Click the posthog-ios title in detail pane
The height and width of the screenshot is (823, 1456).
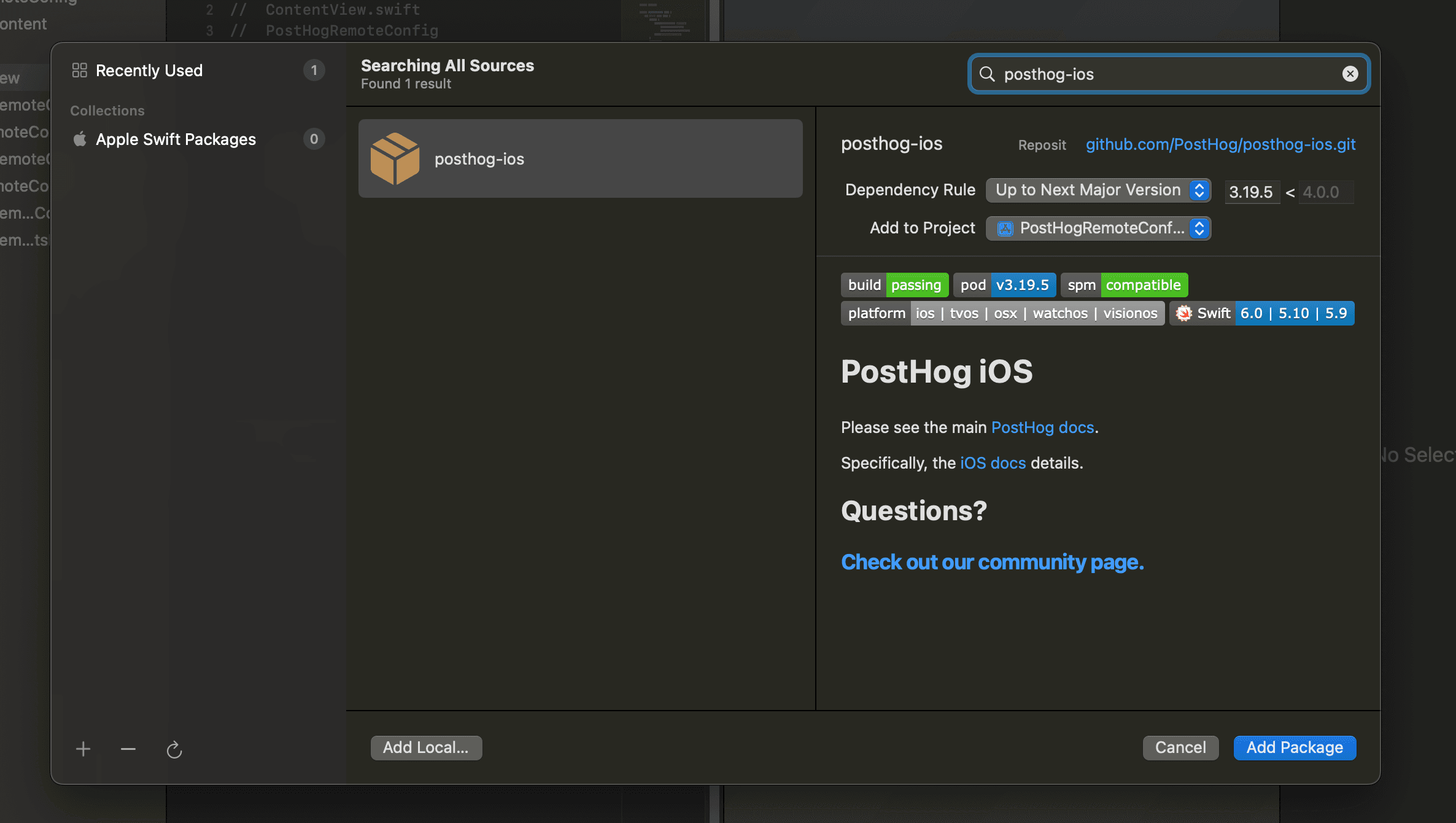coord(891,144)
